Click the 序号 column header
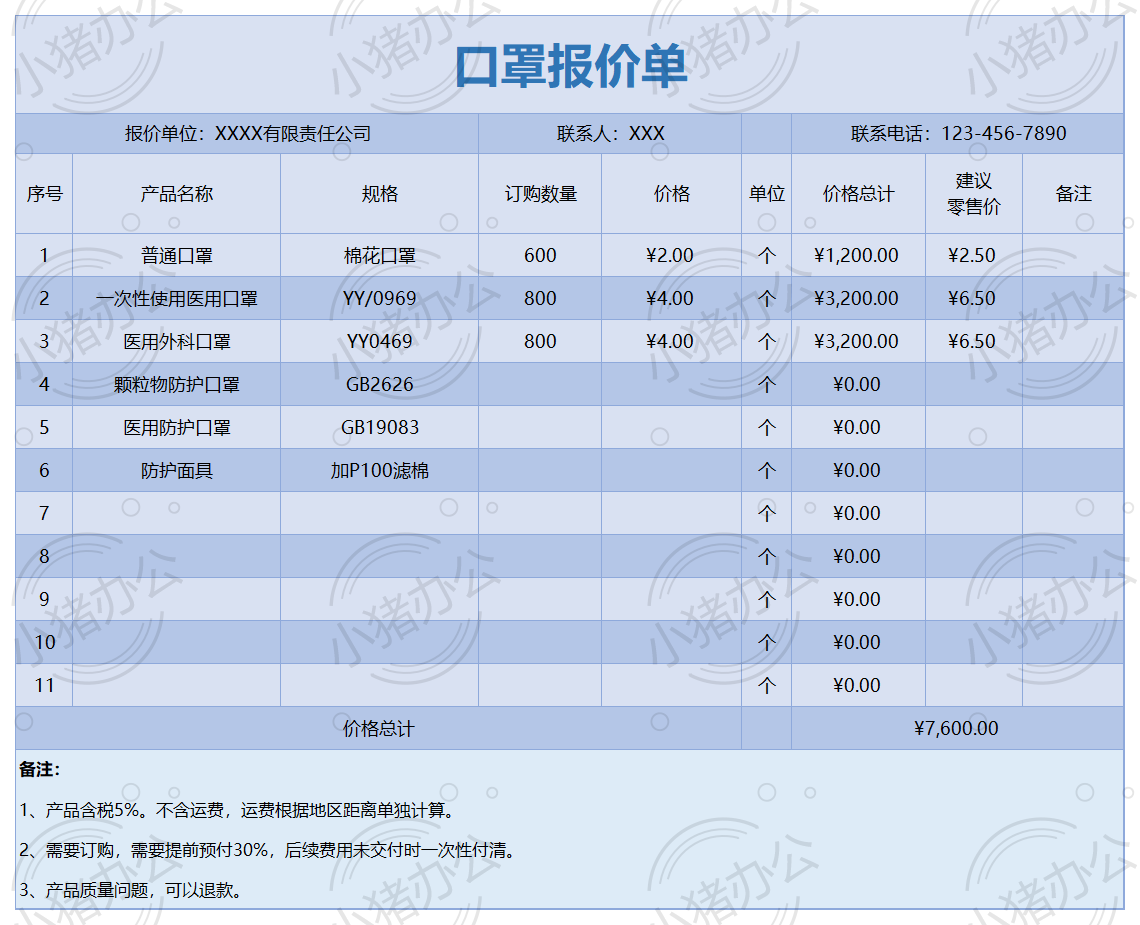Viewport: 1140px width, 925px height. pos(44,193)
